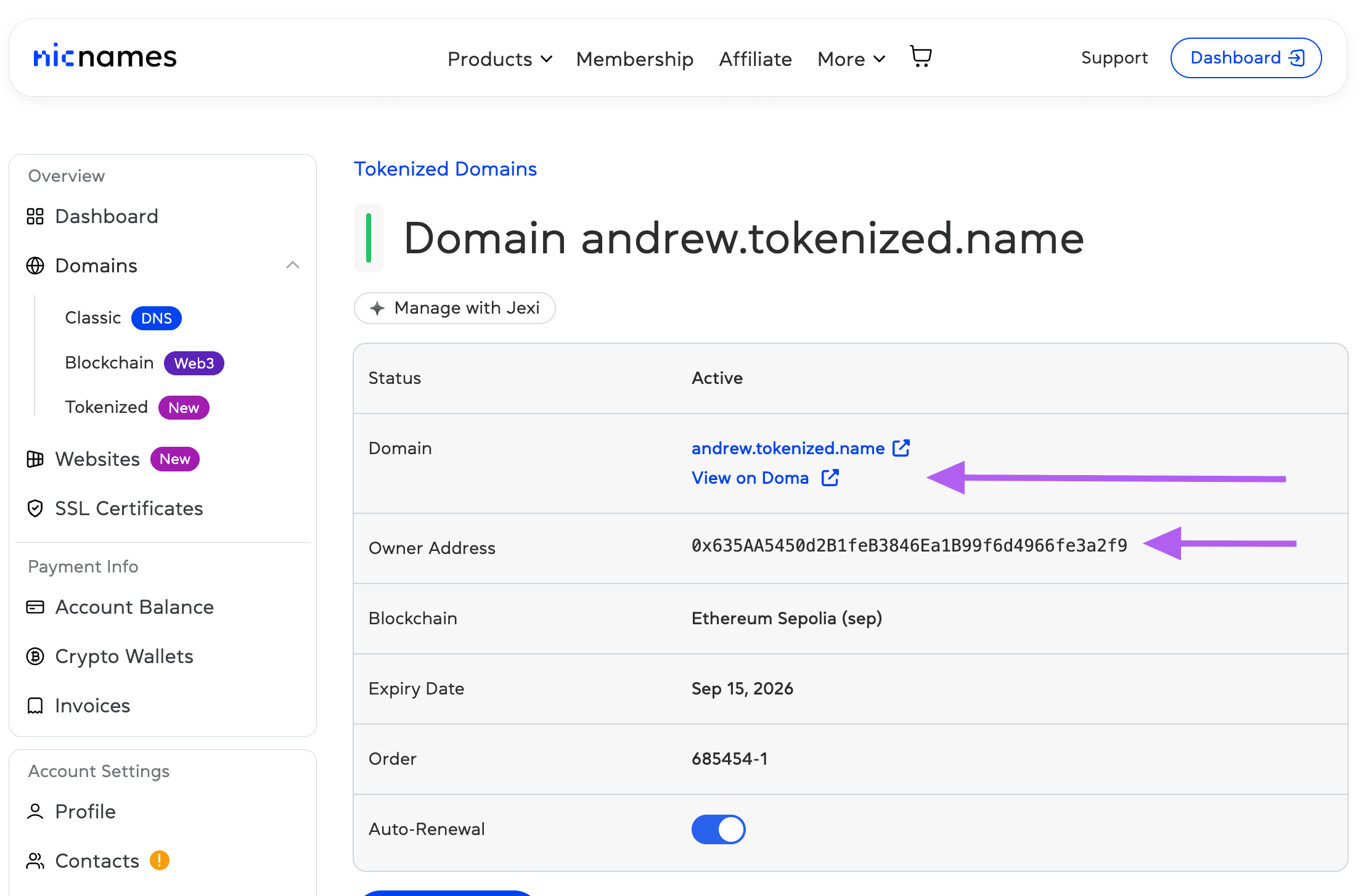Click the Manage with Jexi button
Image resolution: width=1361 pixels, height=896 pixels.
(455, 308)
